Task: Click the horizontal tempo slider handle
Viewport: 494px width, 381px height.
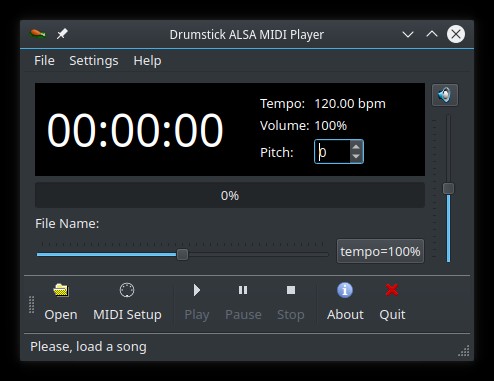Action: (x=182, y=254)
